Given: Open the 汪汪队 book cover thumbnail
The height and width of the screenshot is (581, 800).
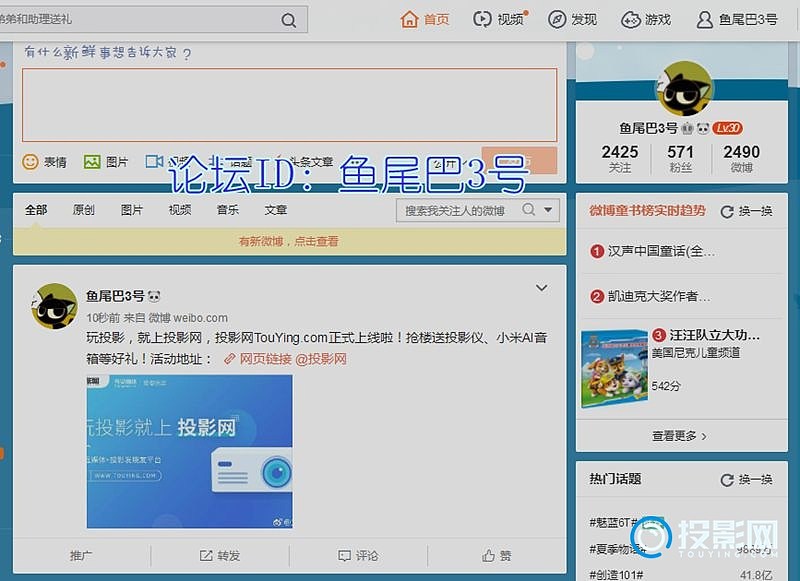Looking at the screenshot, I should (x=614, y=368).
